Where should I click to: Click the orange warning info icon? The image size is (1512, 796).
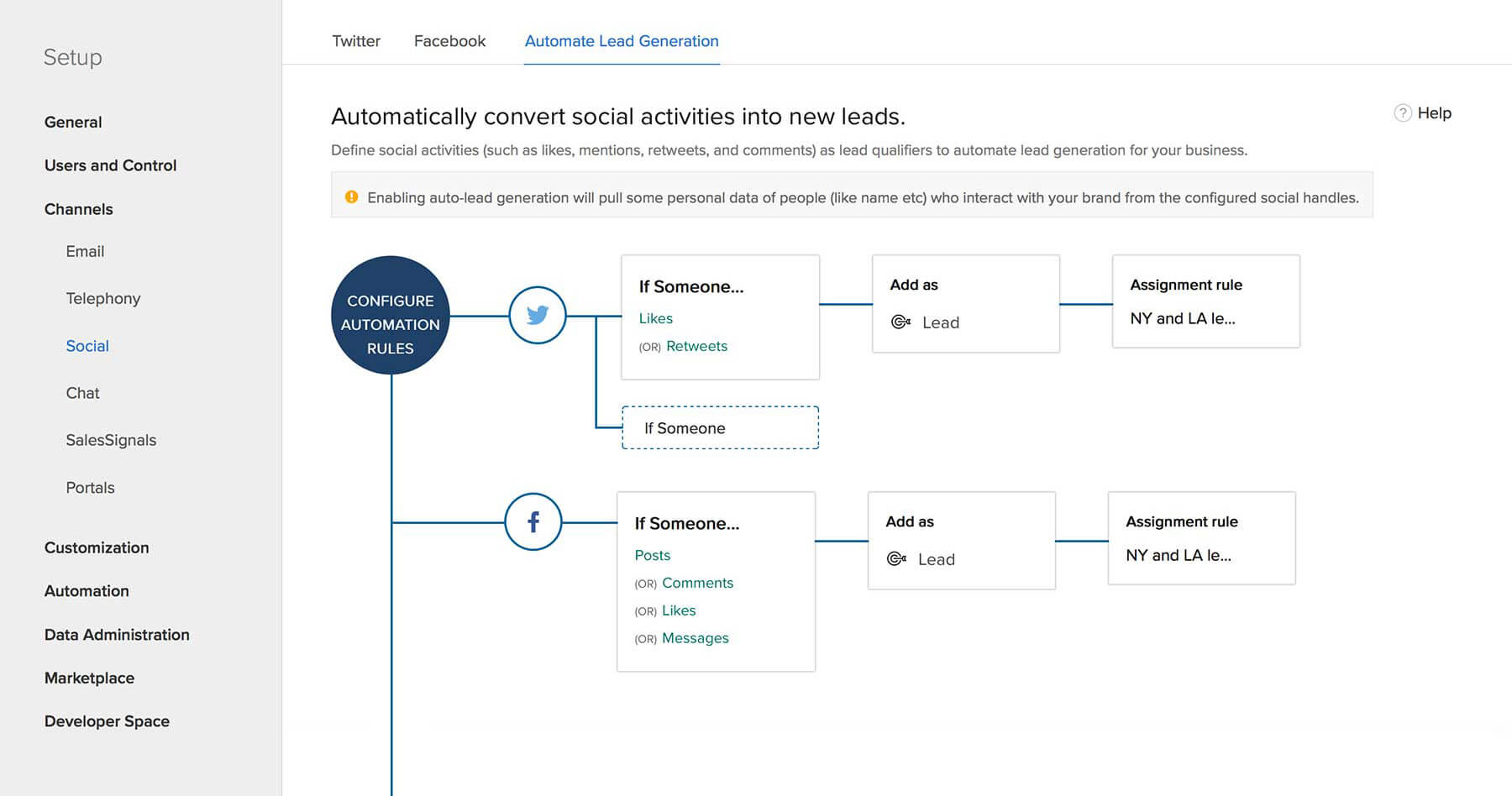(x=351, y=197)
